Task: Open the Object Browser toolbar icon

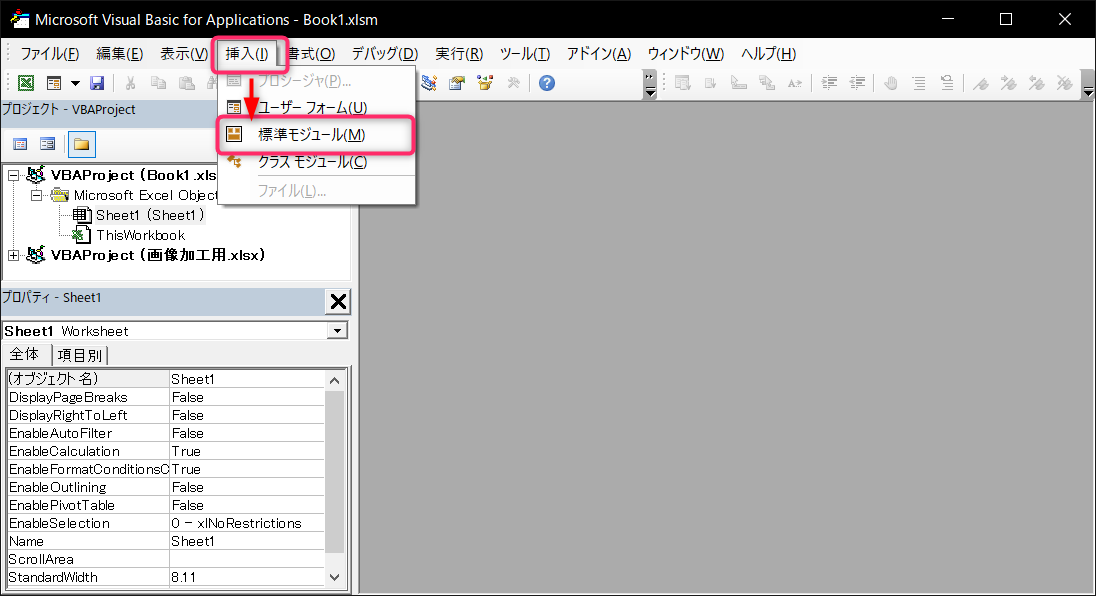Action: 485,83
